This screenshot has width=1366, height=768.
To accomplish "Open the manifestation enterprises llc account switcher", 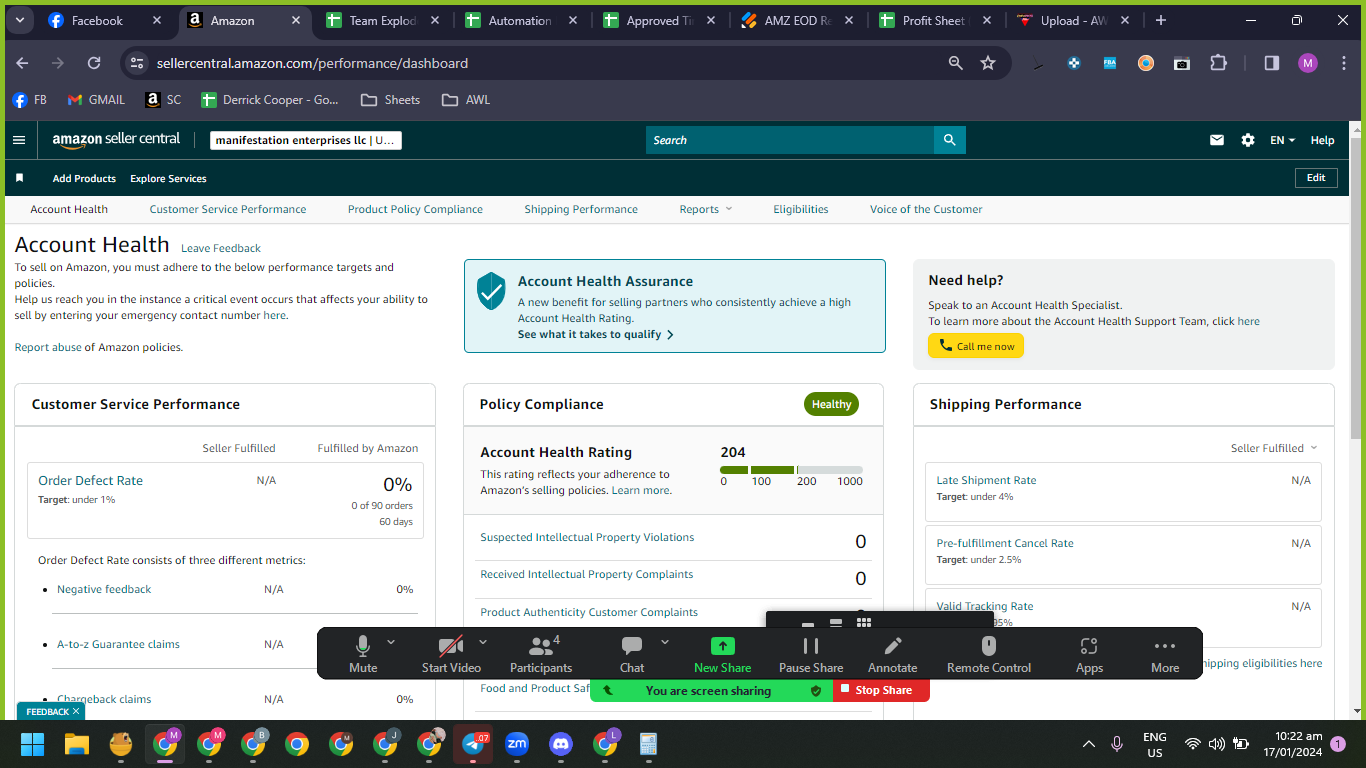I will click(306, 140).
